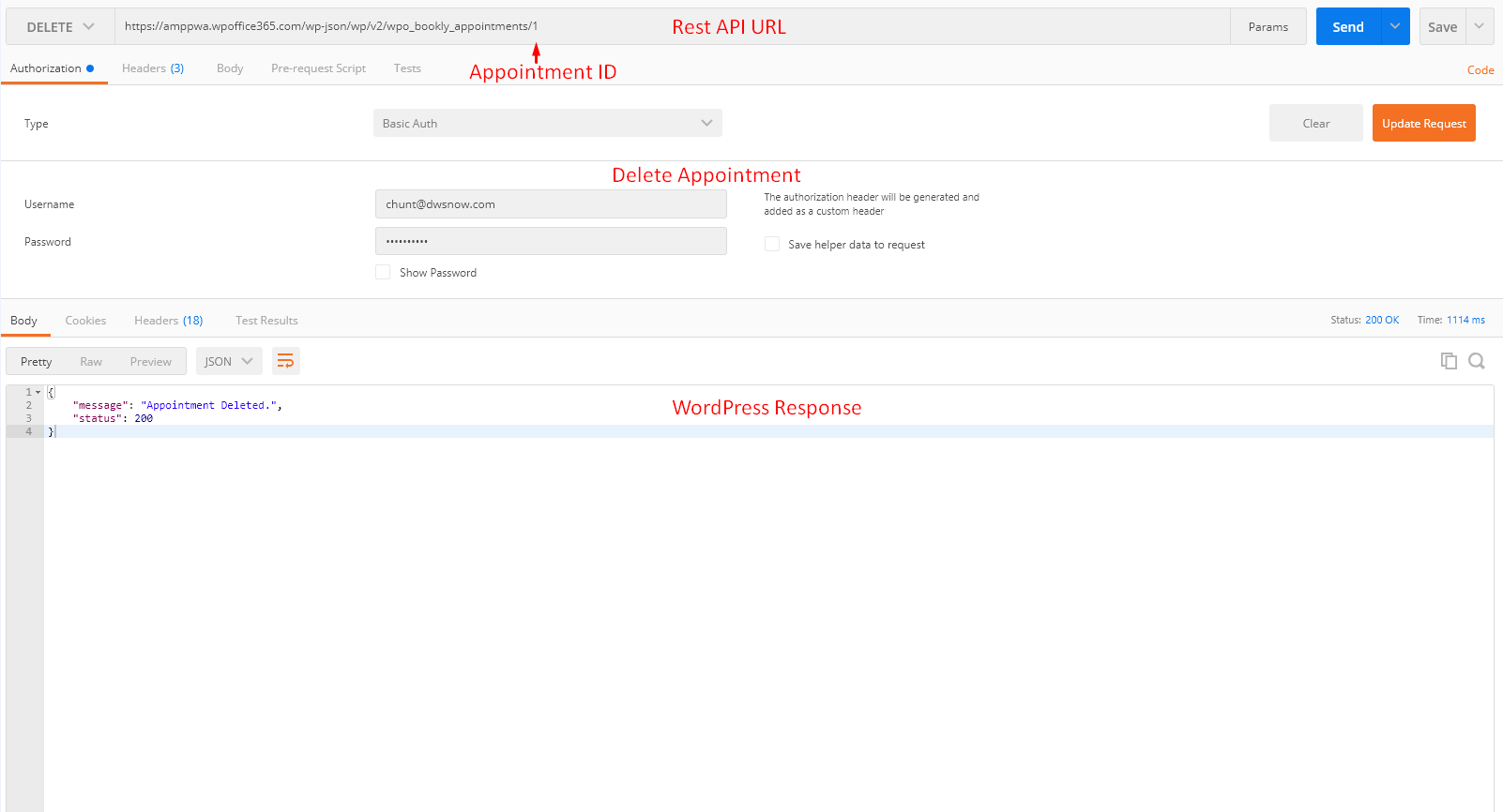Screen dimensions: 1503x812
Task: Select the Pretty response view
Action: point(37,361)
